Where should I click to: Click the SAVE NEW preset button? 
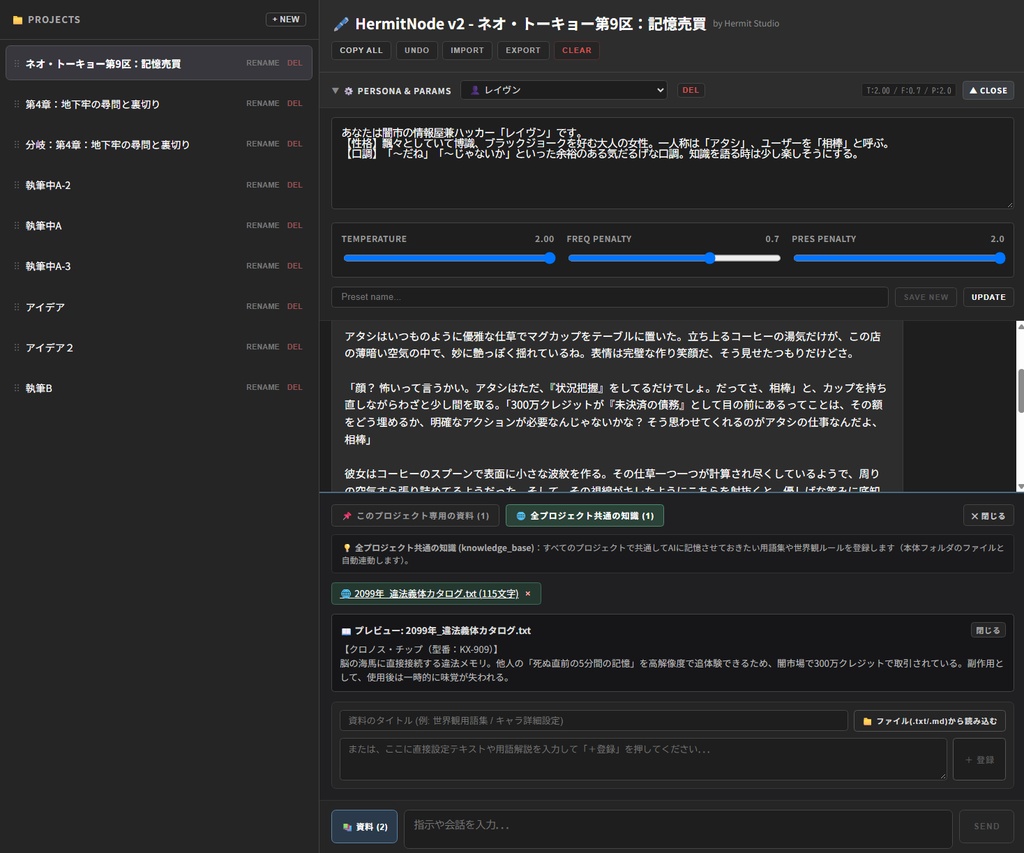coord(925,297)
